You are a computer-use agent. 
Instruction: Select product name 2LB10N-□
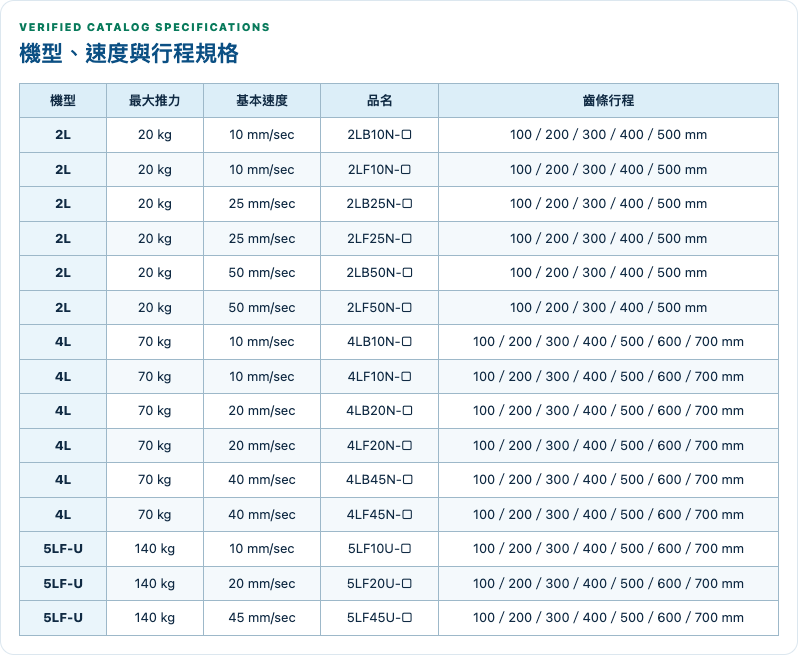pyautogui.click(x=379, y=135)
